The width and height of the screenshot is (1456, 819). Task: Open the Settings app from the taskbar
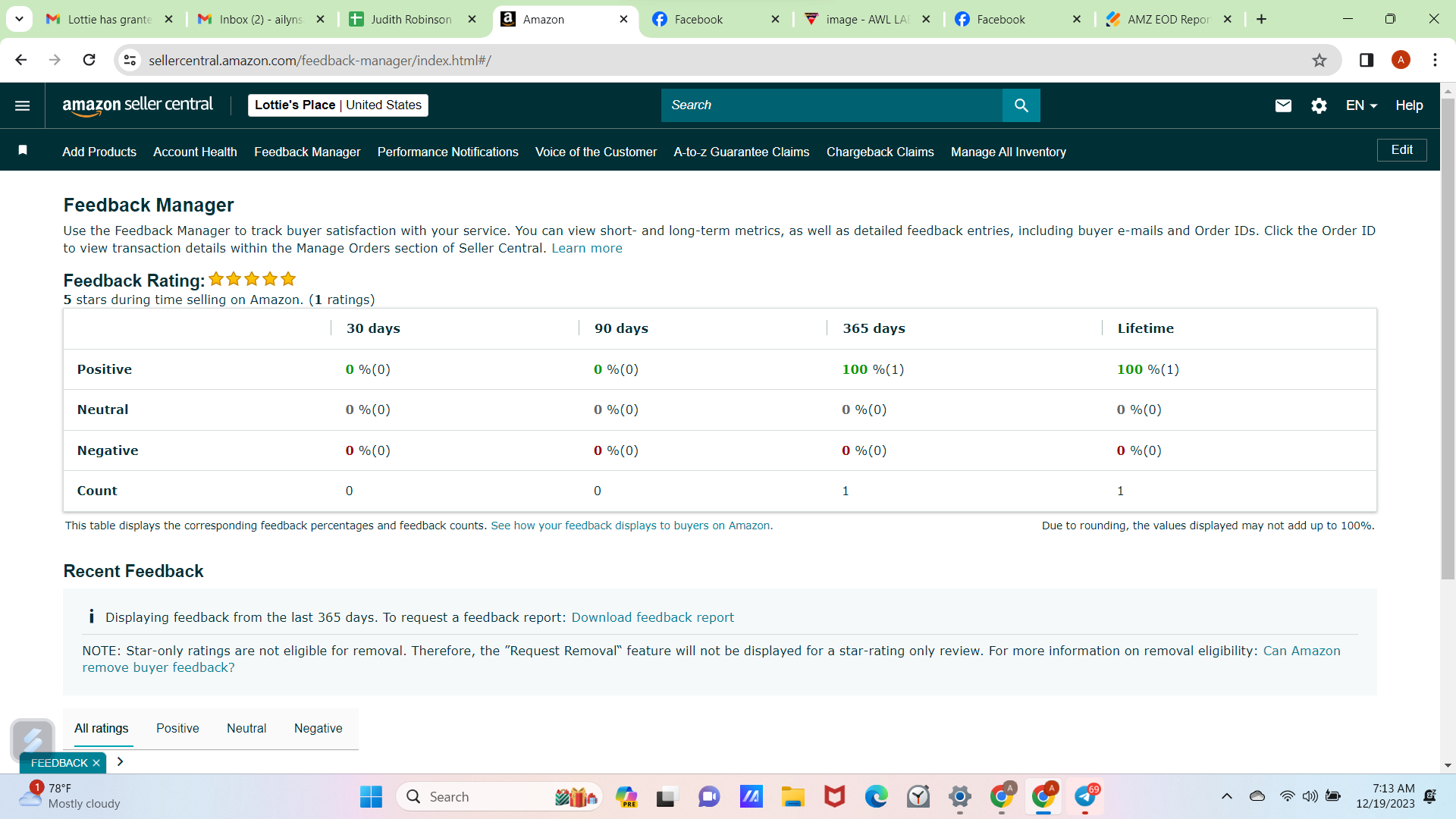(x=960, y=797)
